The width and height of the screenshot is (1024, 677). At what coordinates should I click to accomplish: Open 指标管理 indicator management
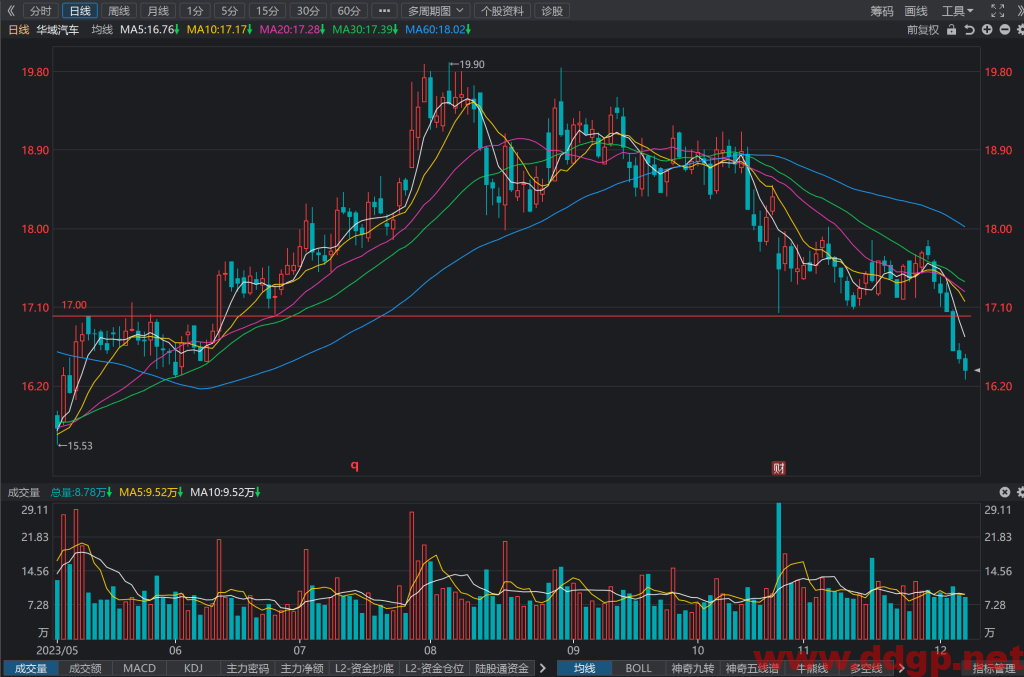(x=993, y=668)
